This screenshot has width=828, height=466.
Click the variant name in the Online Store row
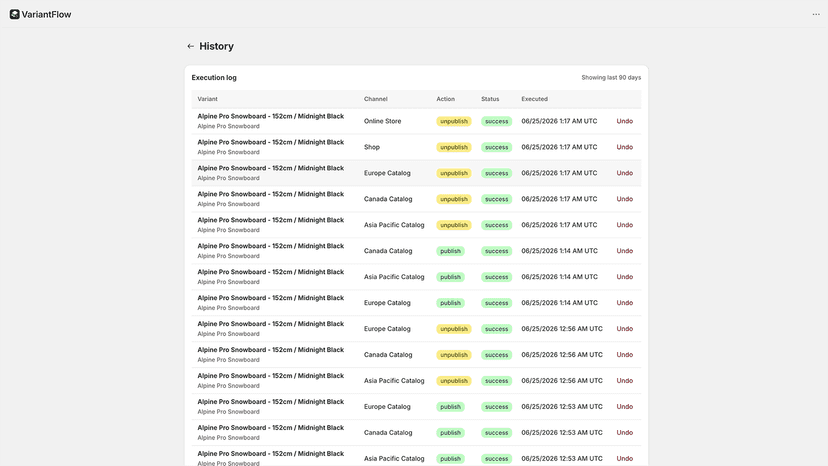tap(270, 116)
